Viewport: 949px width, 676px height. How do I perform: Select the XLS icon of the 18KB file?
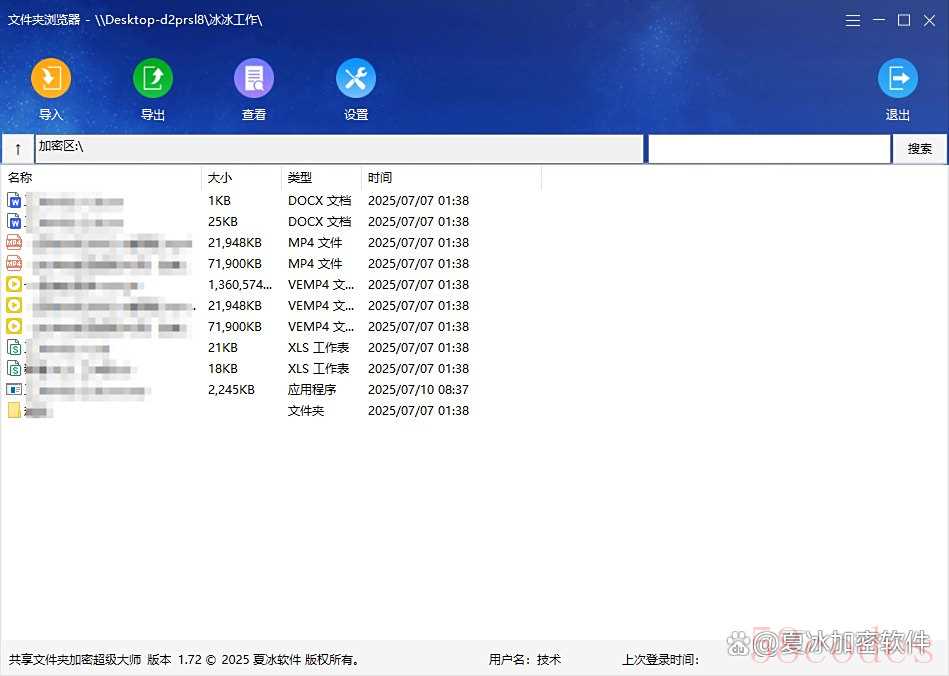click(14, 369)
